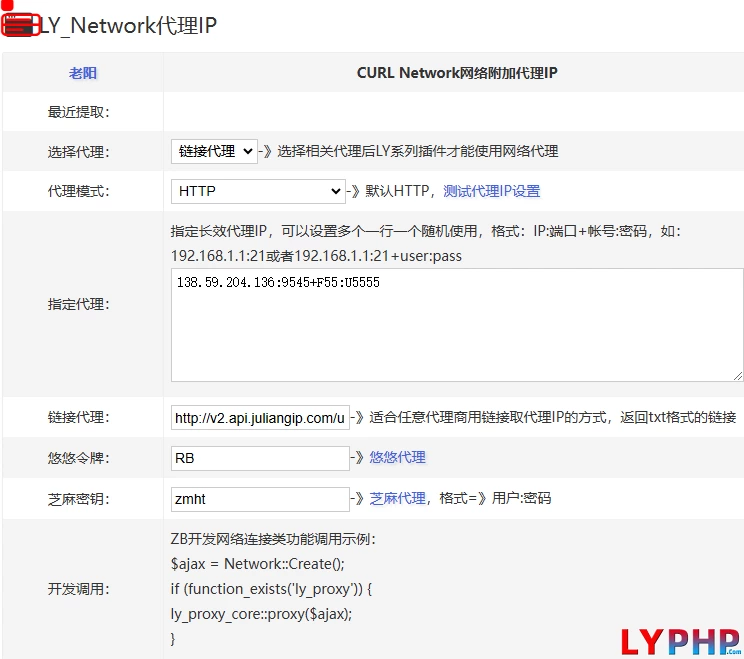Open the 选择代理 dropdown showing 链接代理
This screenshot has width=744, height=659.
[x=214, y=151]
